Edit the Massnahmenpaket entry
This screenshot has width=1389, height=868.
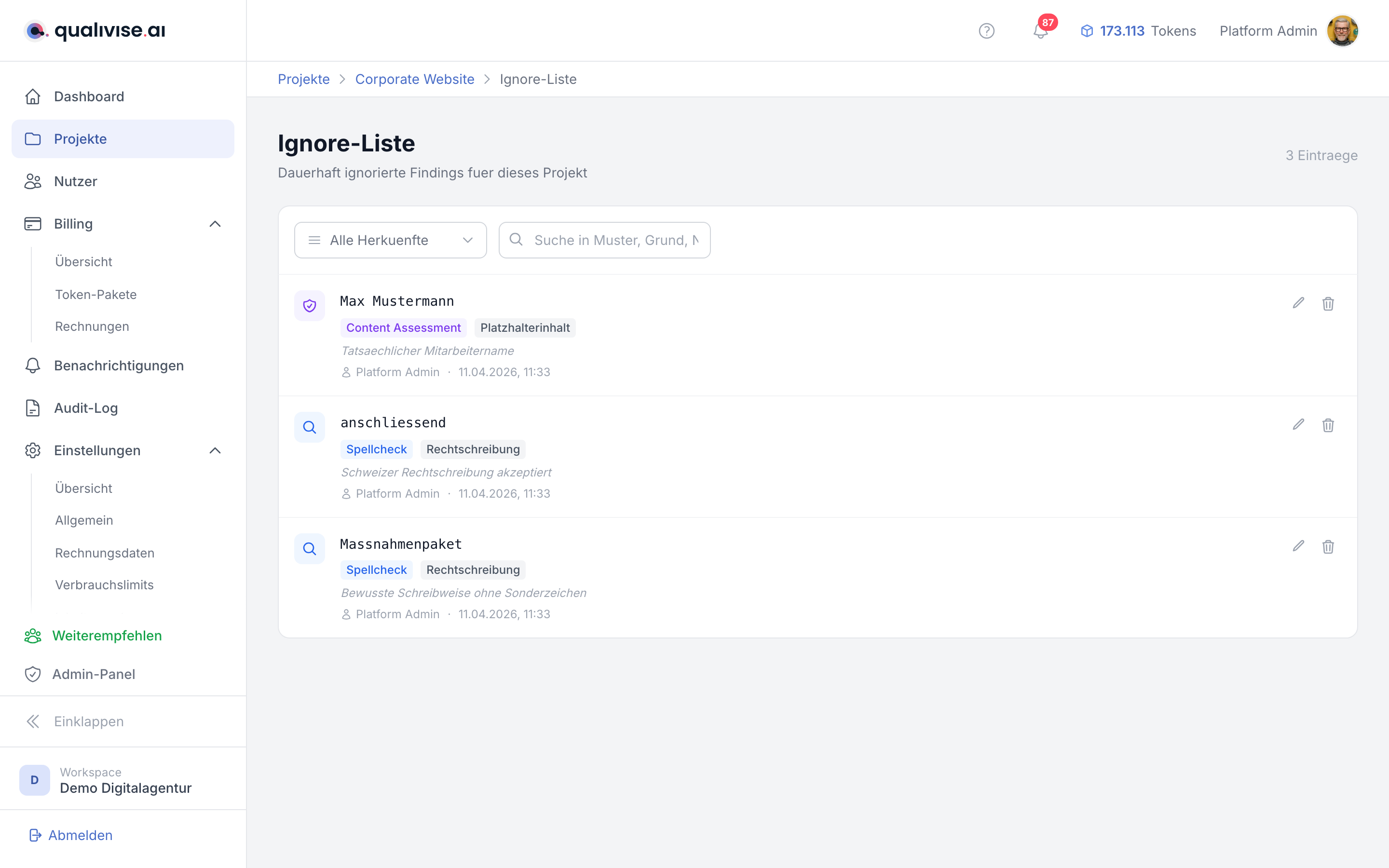click(1298, 546)
